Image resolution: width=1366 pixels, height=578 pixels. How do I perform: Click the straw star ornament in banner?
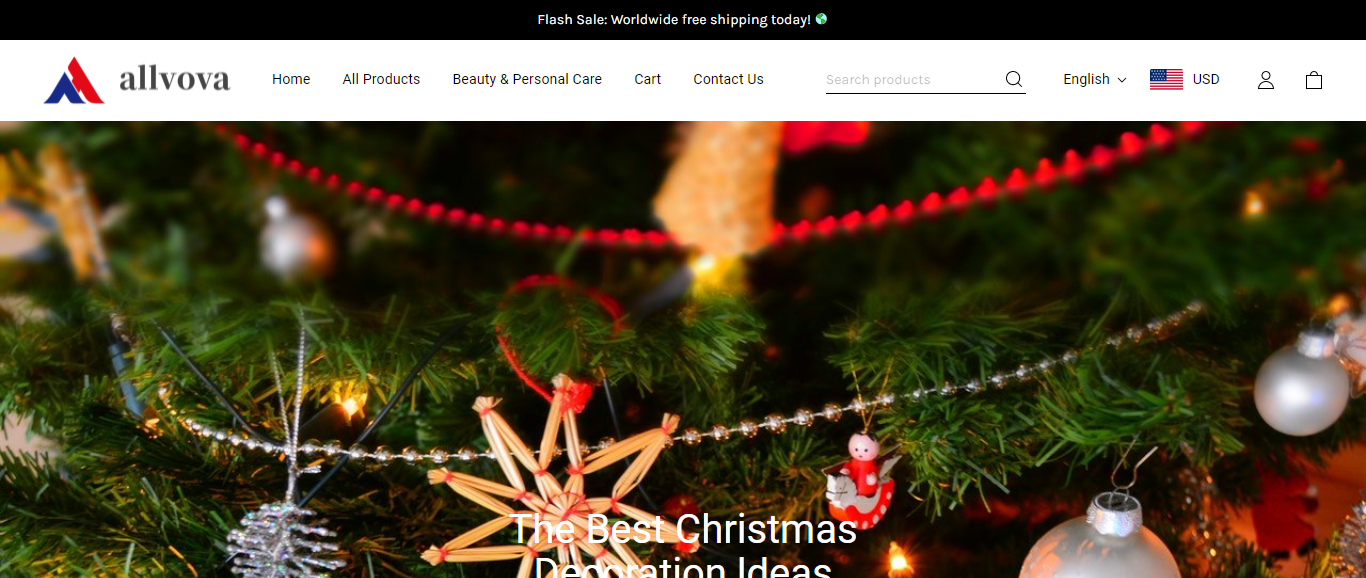click(552, 480)
